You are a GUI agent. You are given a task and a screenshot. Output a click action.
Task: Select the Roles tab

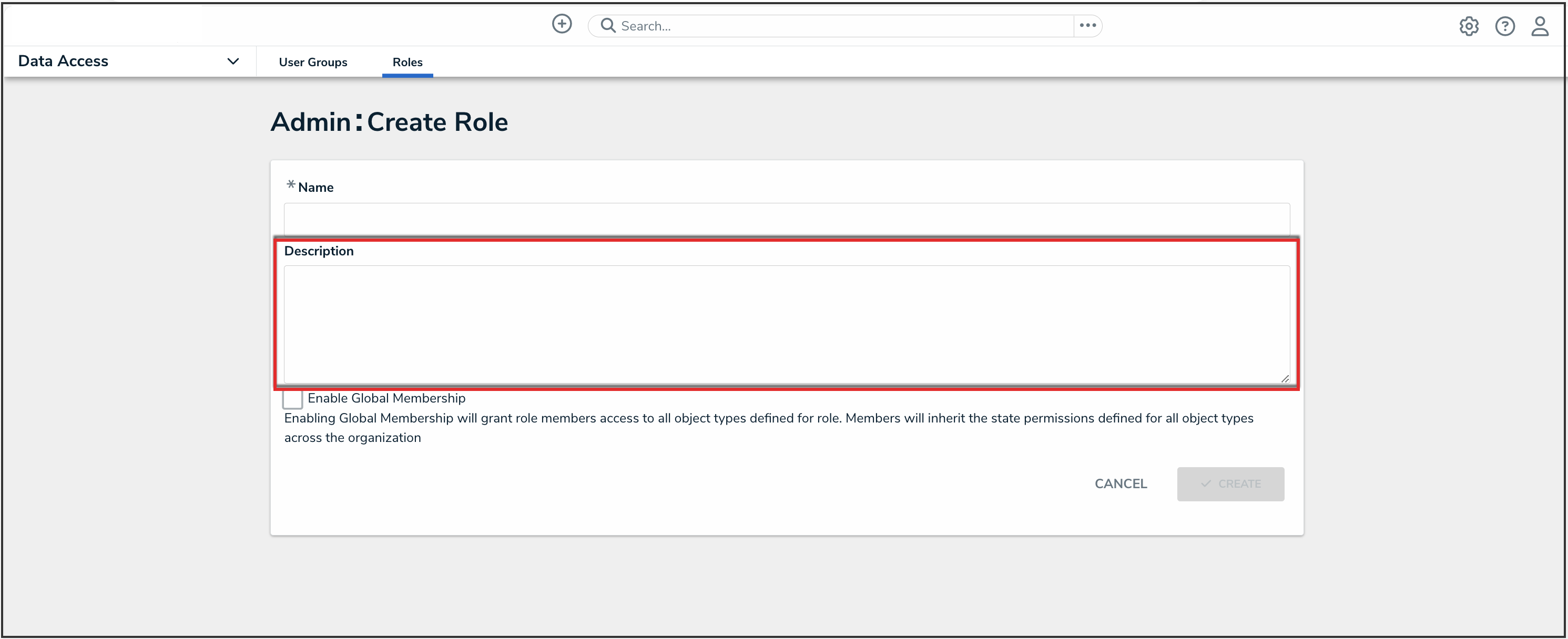coord(407,62)
